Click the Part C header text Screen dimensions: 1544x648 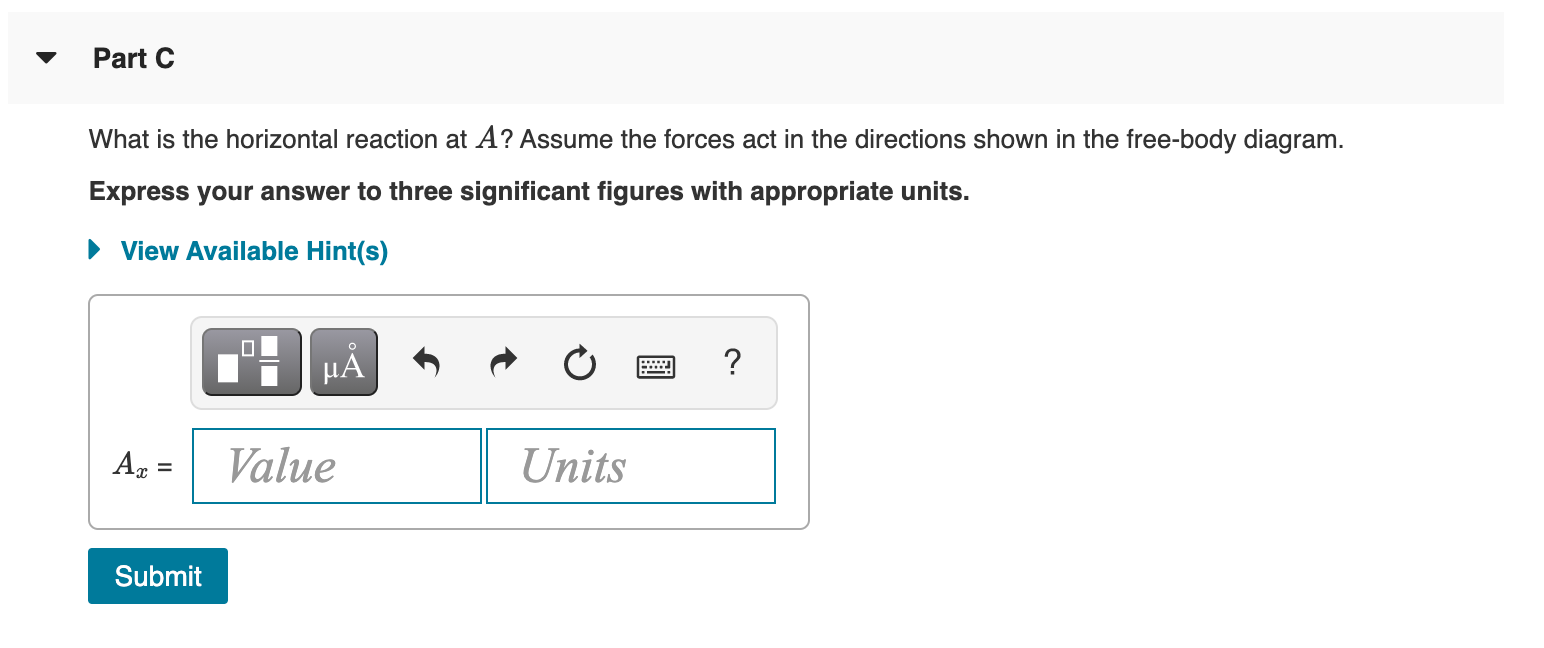133,58
